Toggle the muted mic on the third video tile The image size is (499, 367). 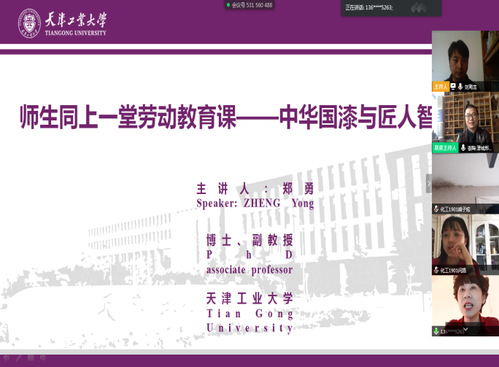pos(436,209)
